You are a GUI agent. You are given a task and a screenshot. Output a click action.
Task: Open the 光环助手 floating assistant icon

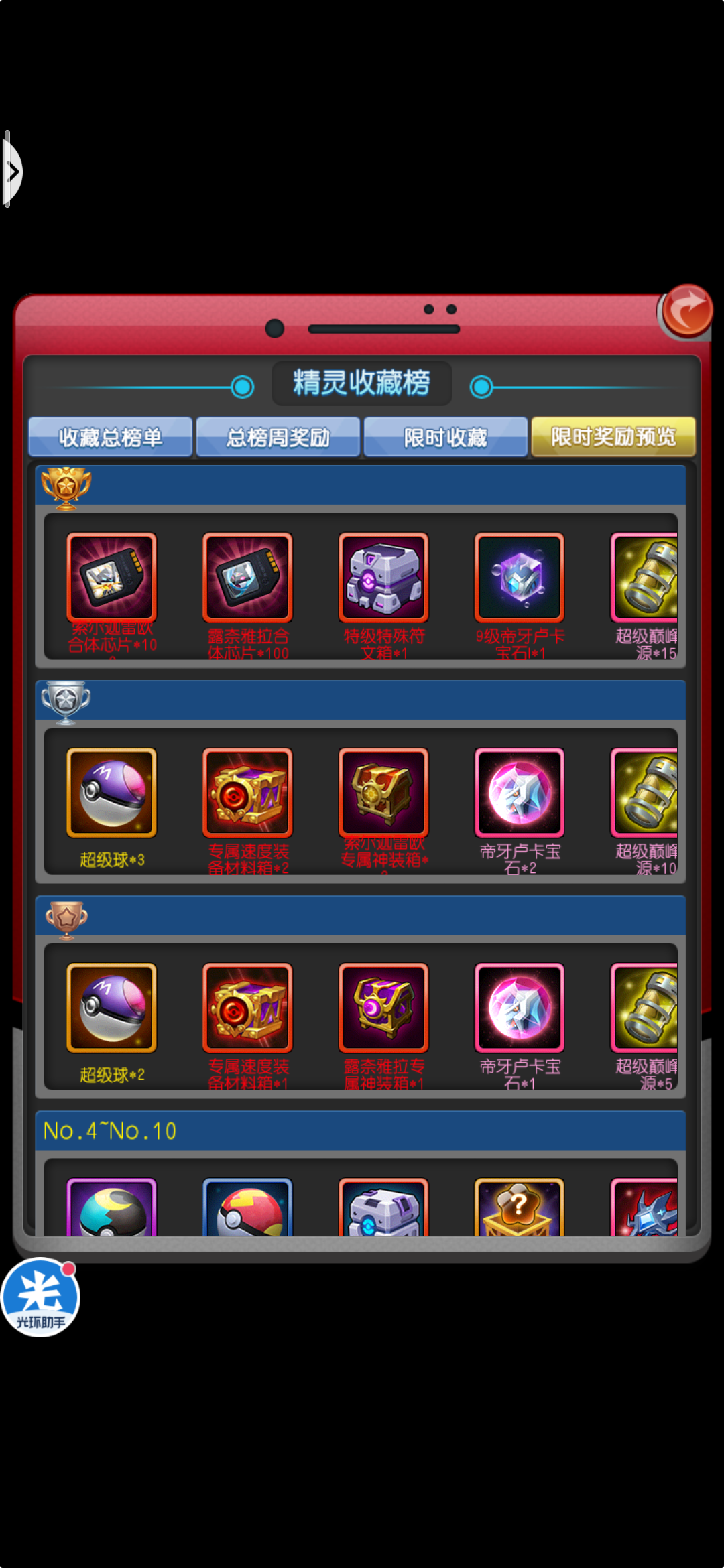coord(40,1297)
